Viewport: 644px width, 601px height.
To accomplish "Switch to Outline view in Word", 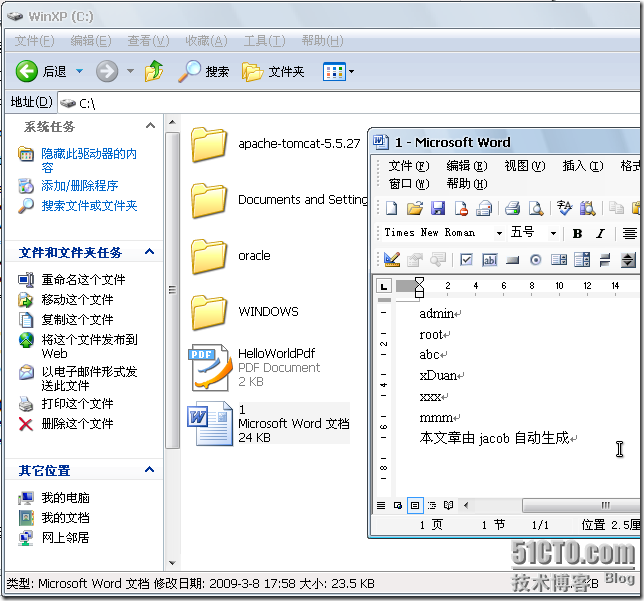I will 432,505.
